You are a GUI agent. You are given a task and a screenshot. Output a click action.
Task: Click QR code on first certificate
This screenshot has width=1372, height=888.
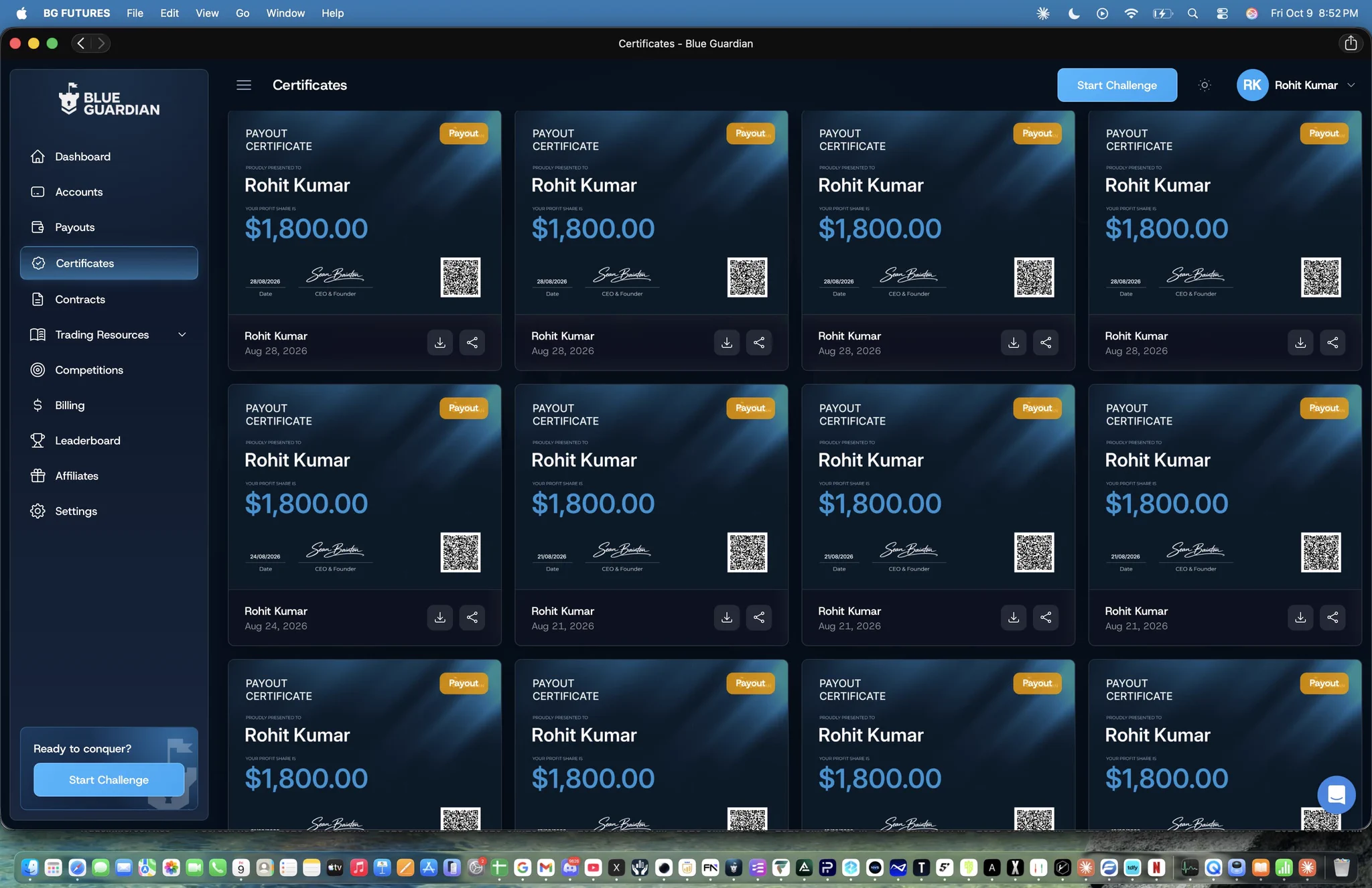tap(460, 277)
